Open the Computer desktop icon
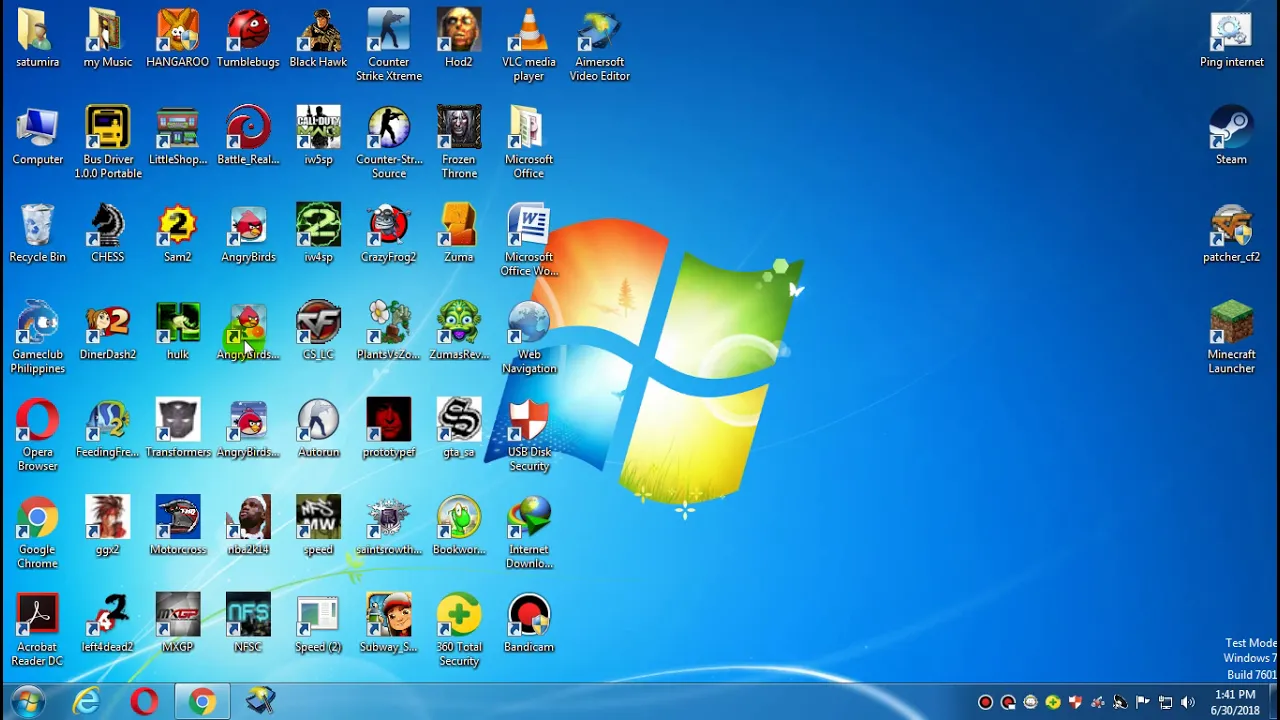Image resolution: width=1280 pixels, height=720 pixels. pos(37,136)
